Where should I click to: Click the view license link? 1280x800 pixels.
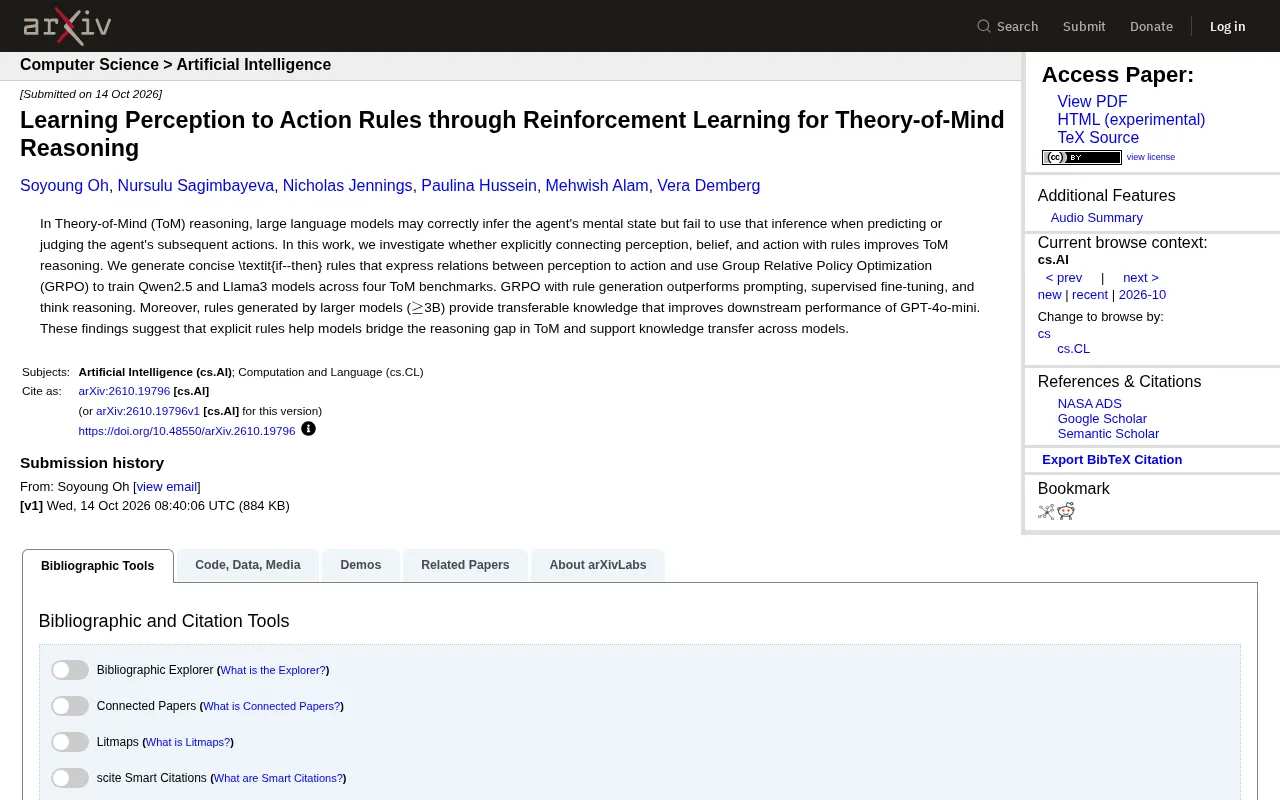tap(1151, 157)
